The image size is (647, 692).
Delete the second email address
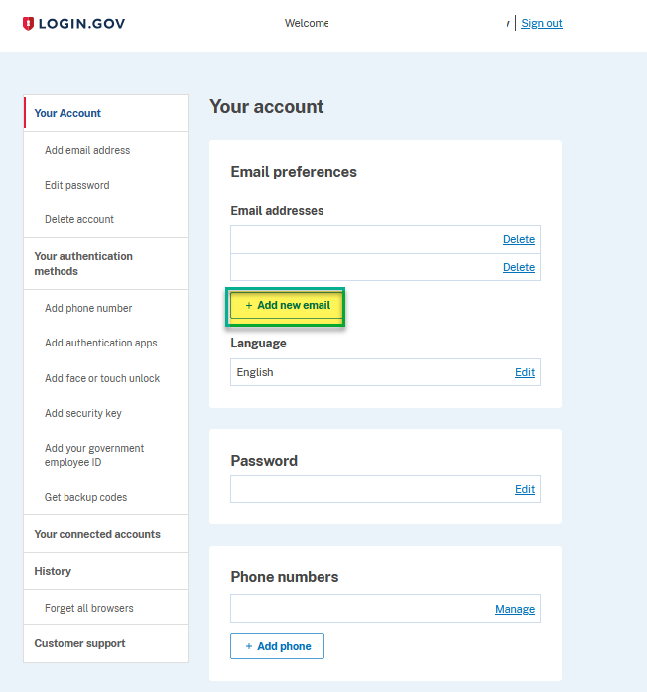[x=518, y=267]
